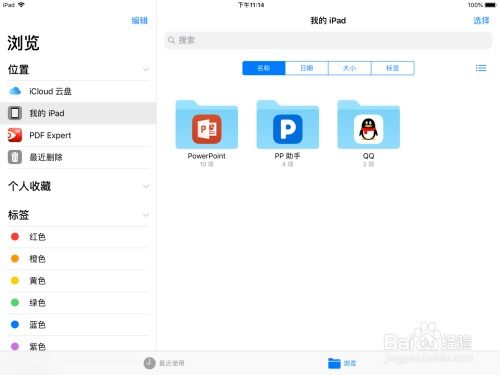Screen dimensions: 500x375
Task: Click the battery status icon
Action: click(491, 5)
